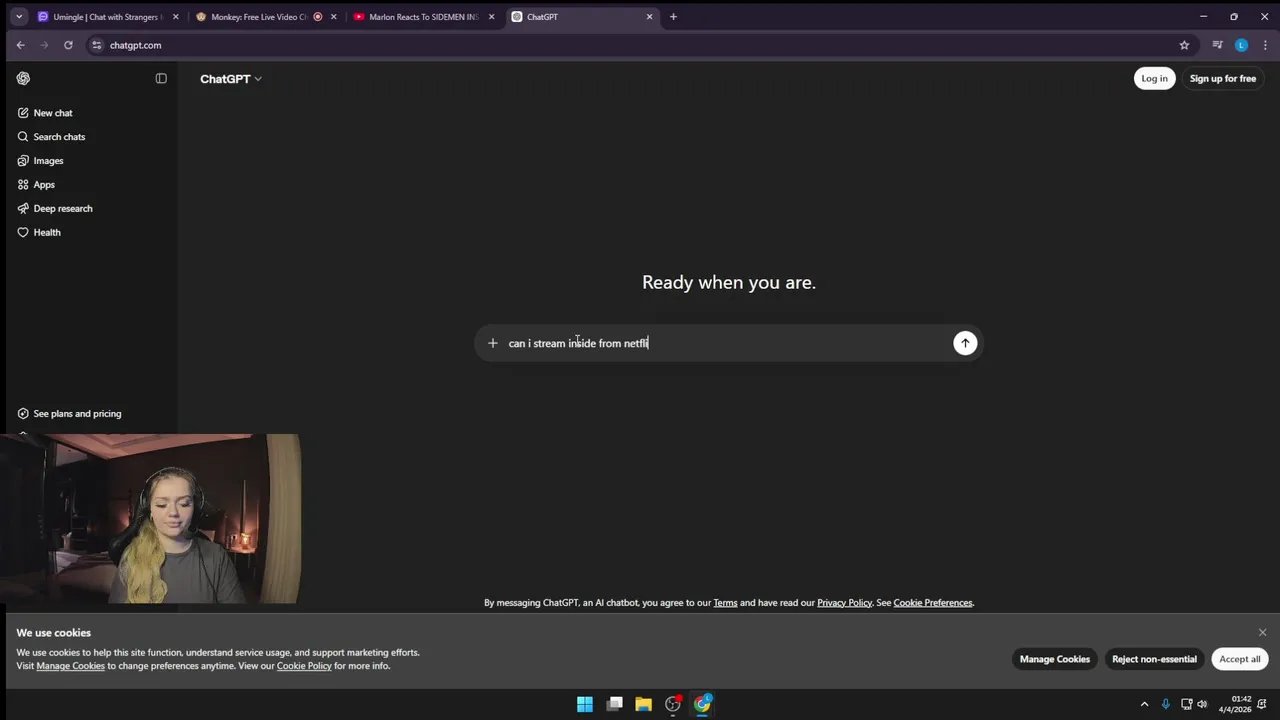Click the webcam overlay thumbnail
The width and height of the screenshot is (1280, 720).
(150, 519)
